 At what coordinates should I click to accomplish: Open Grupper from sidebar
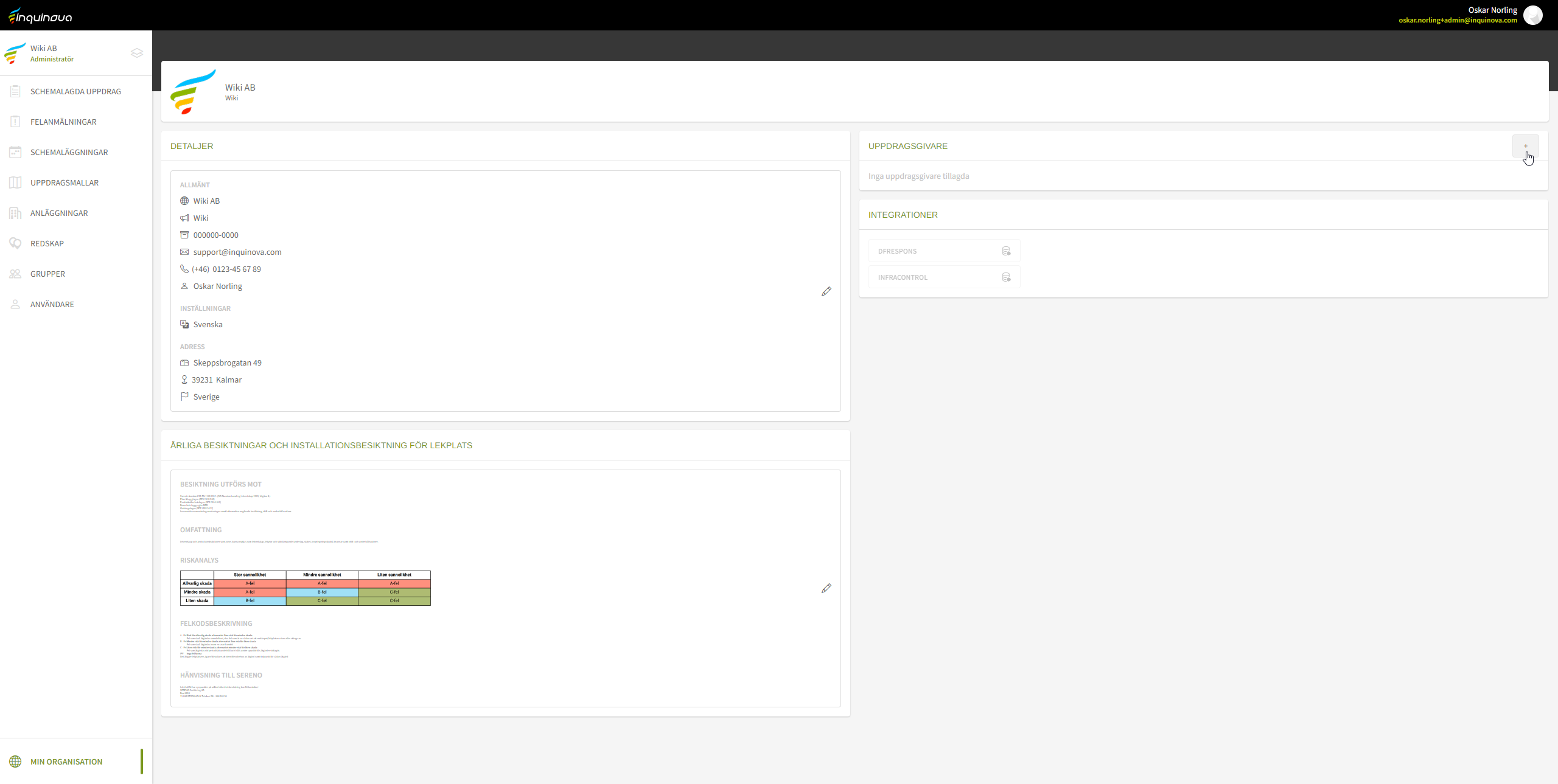[x=47, y=274]
